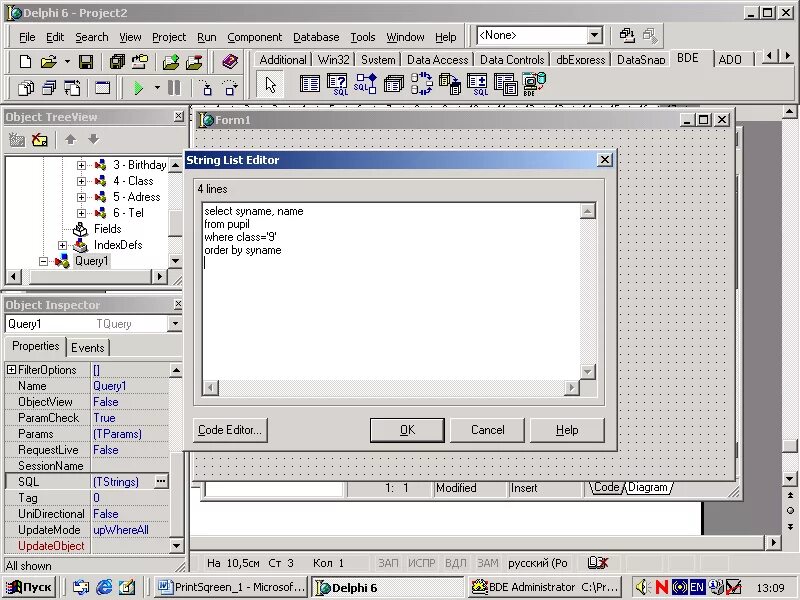Click the Save Current Desktop icon

[627, 35]
